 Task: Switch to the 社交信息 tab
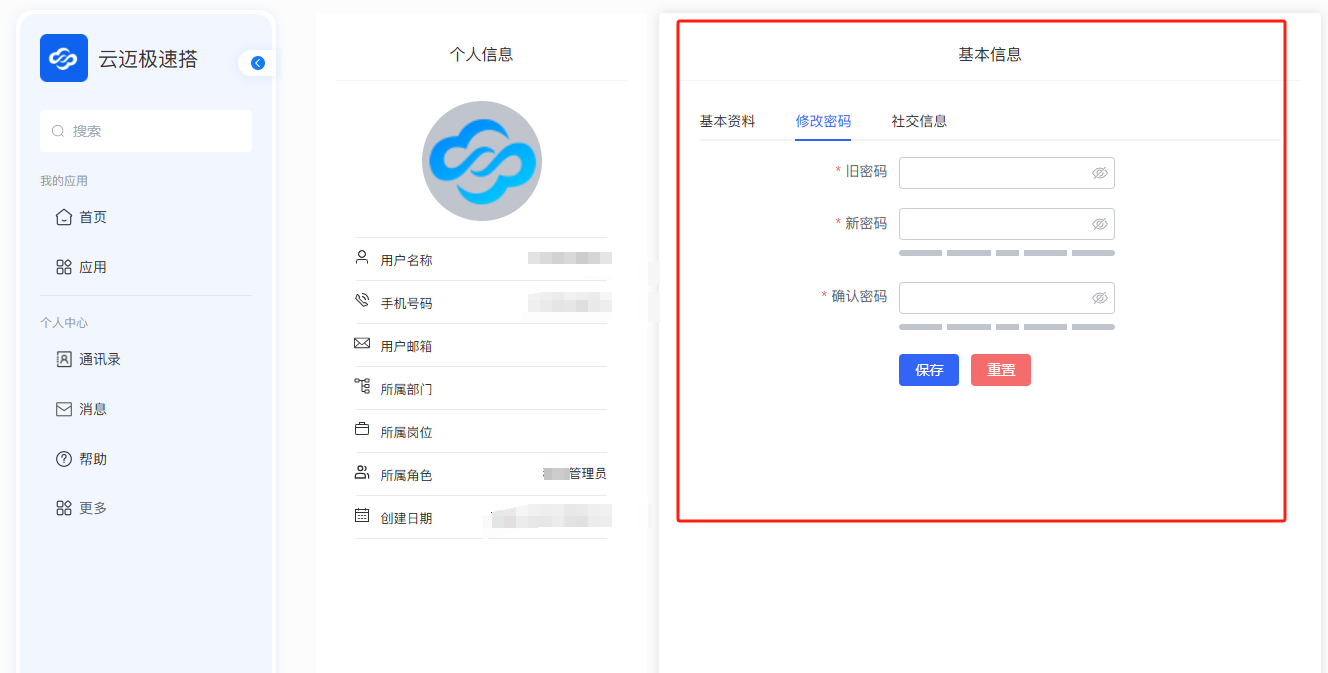coord(919,121)
